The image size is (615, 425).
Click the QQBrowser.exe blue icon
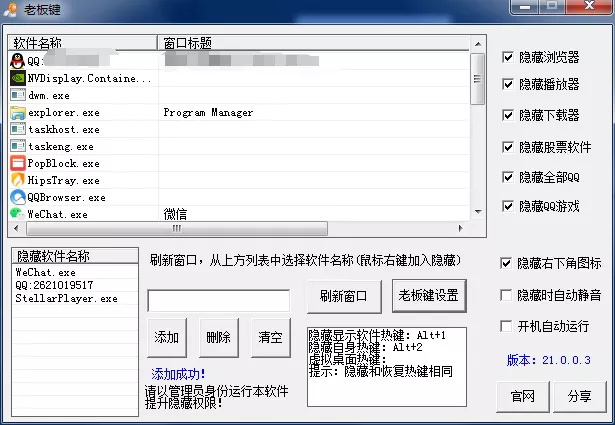(x=18, y=197)
